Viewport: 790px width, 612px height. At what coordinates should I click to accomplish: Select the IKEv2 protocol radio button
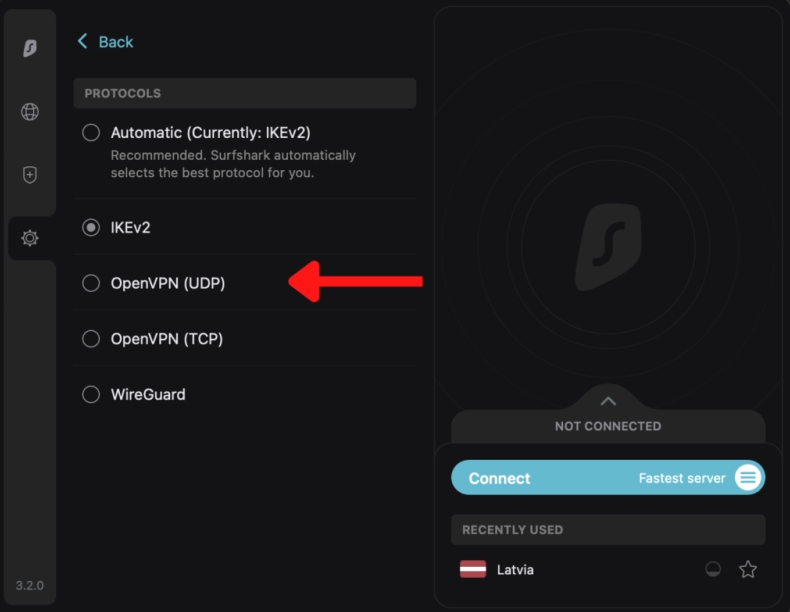pos(91,227)
